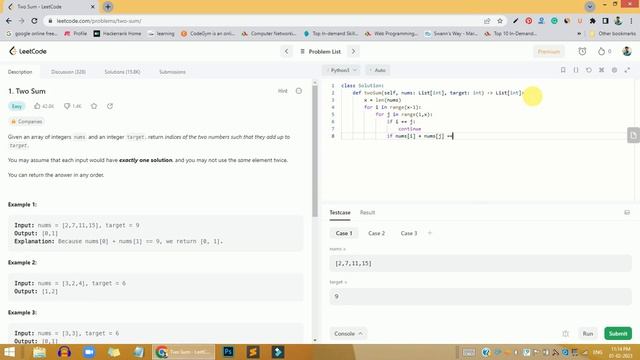Click the Premium button

(x=549, y=51)
